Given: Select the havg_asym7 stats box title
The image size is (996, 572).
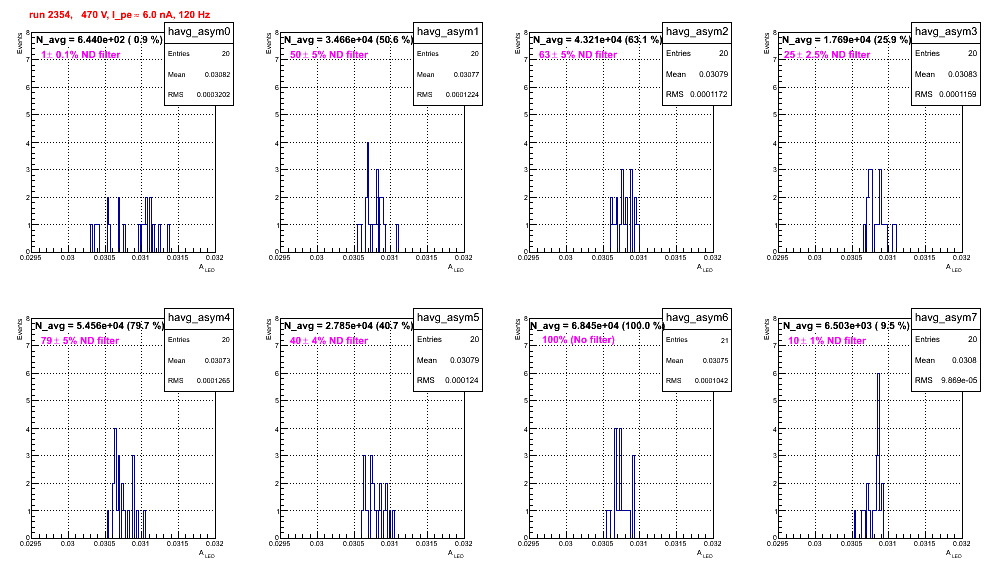Looking at the screenshot, I should coord(946,318).
